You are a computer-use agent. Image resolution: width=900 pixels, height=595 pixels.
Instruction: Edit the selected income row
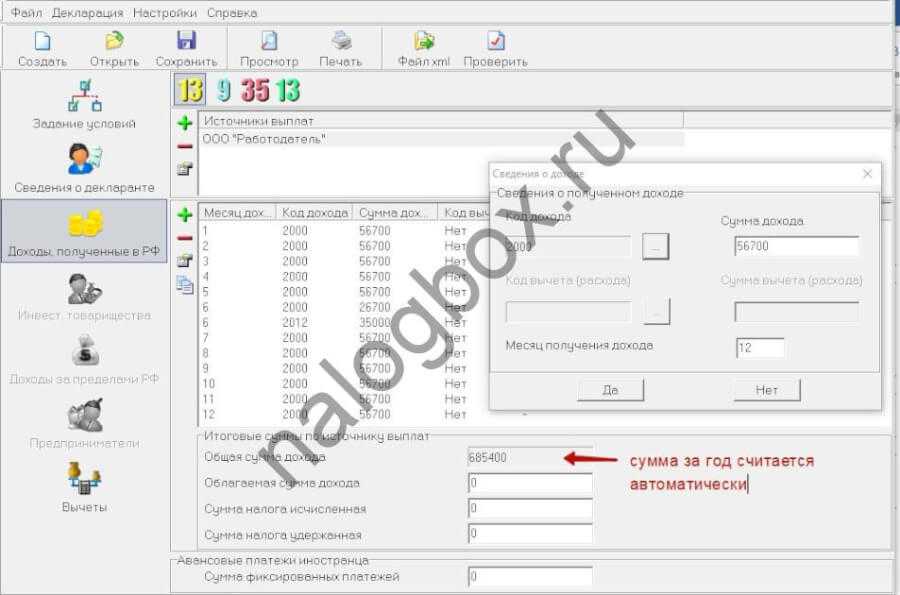pyautogui.click(x=184, y=261)
